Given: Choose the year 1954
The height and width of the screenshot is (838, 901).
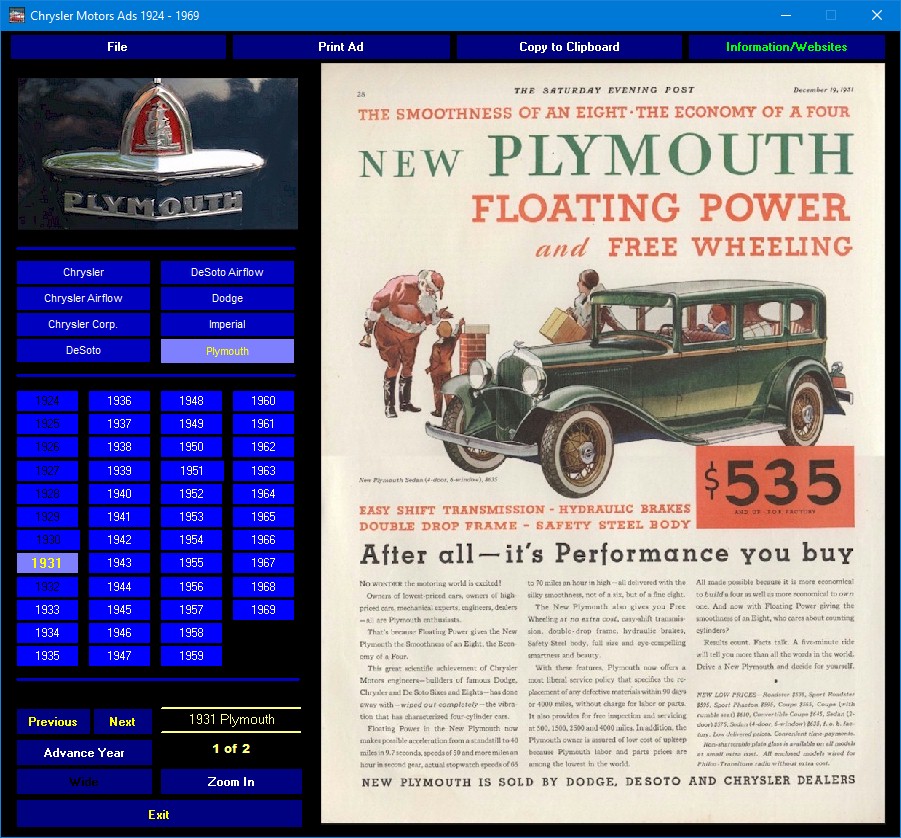Looking at the screenshot, I should 191,540.
